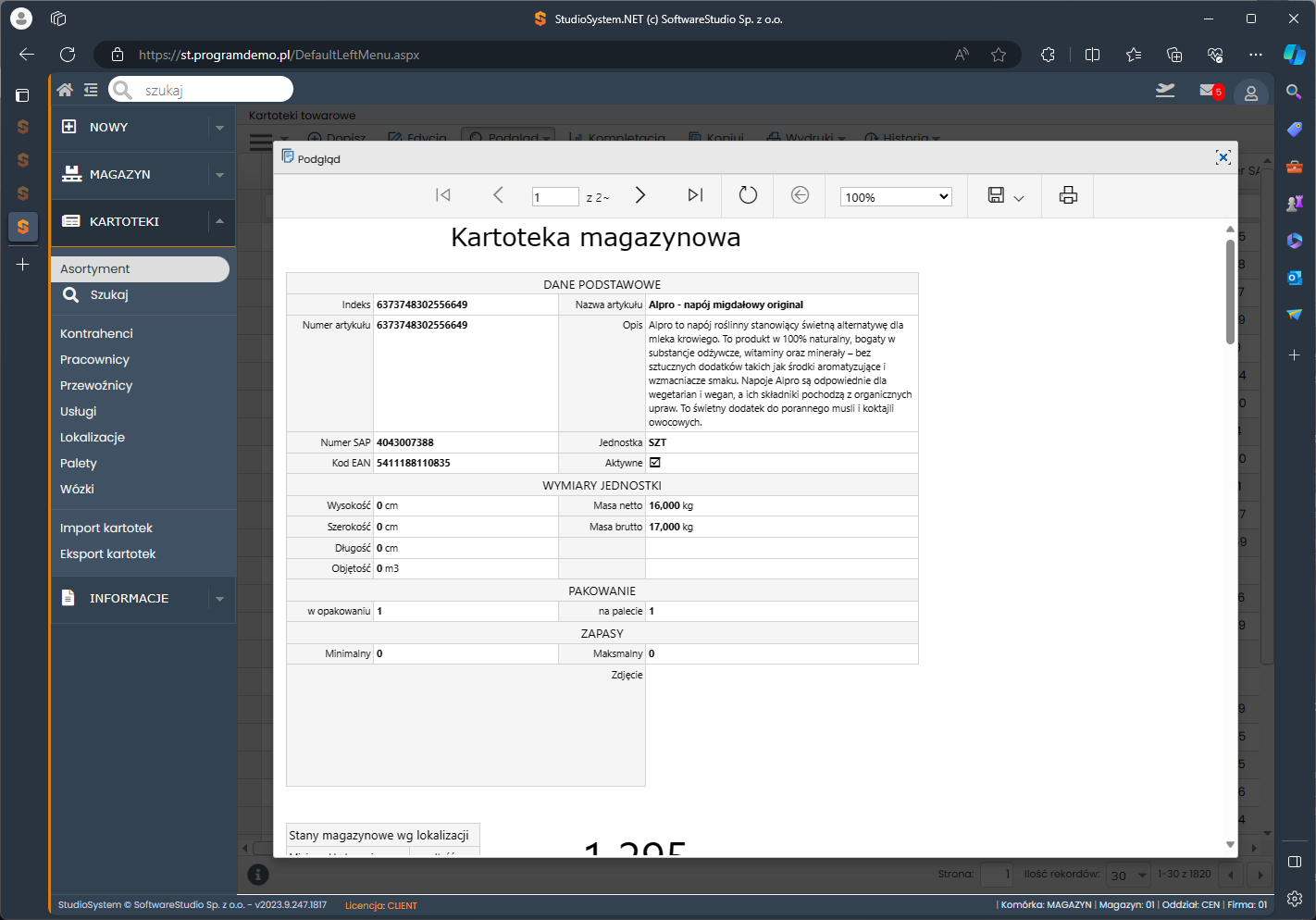This screenshot has width=1316, height=920.
Task: Click Eksport kartotek link
Action: 108,553
